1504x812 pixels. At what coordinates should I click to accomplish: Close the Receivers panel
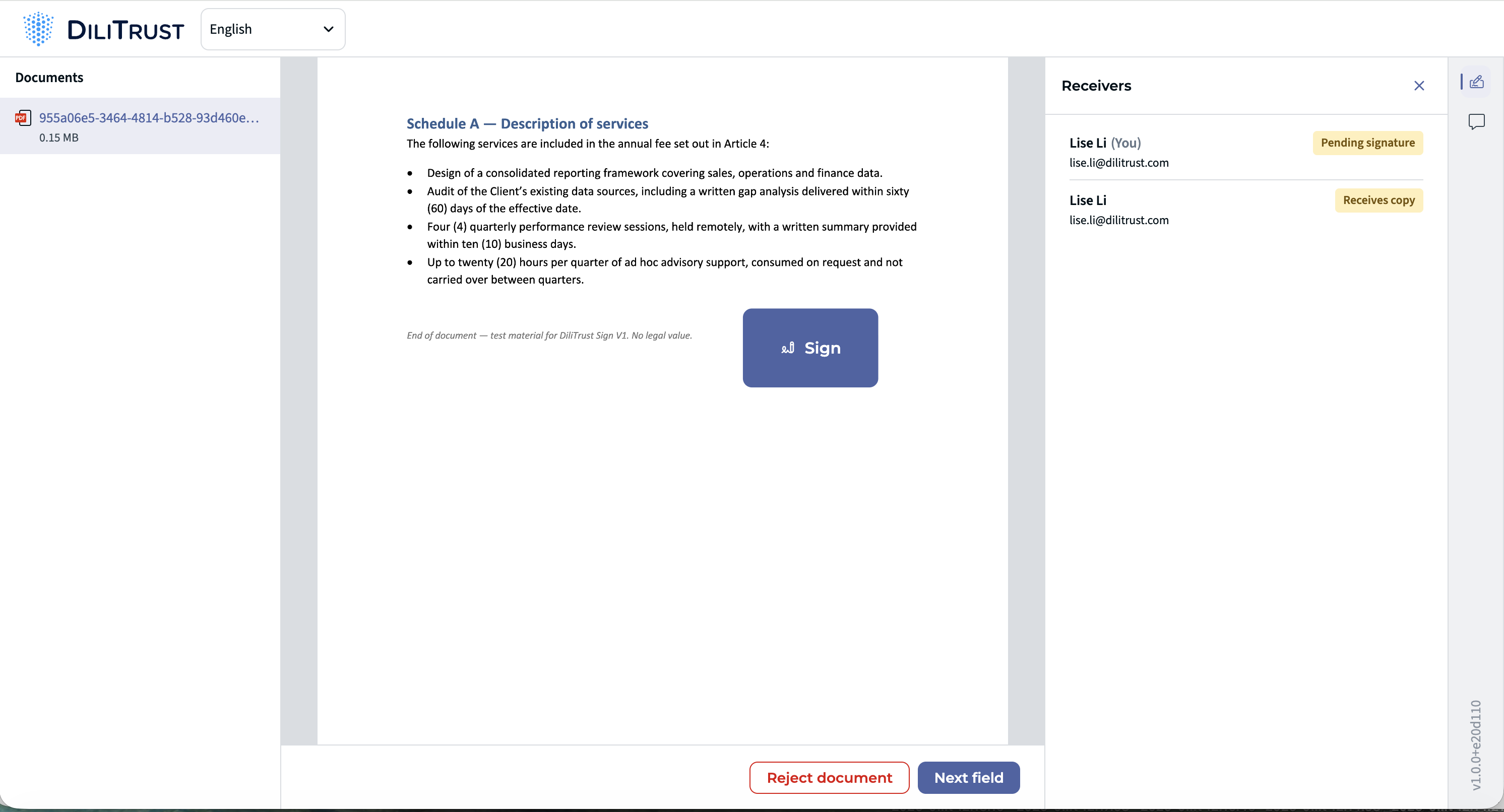point(1419,86)
